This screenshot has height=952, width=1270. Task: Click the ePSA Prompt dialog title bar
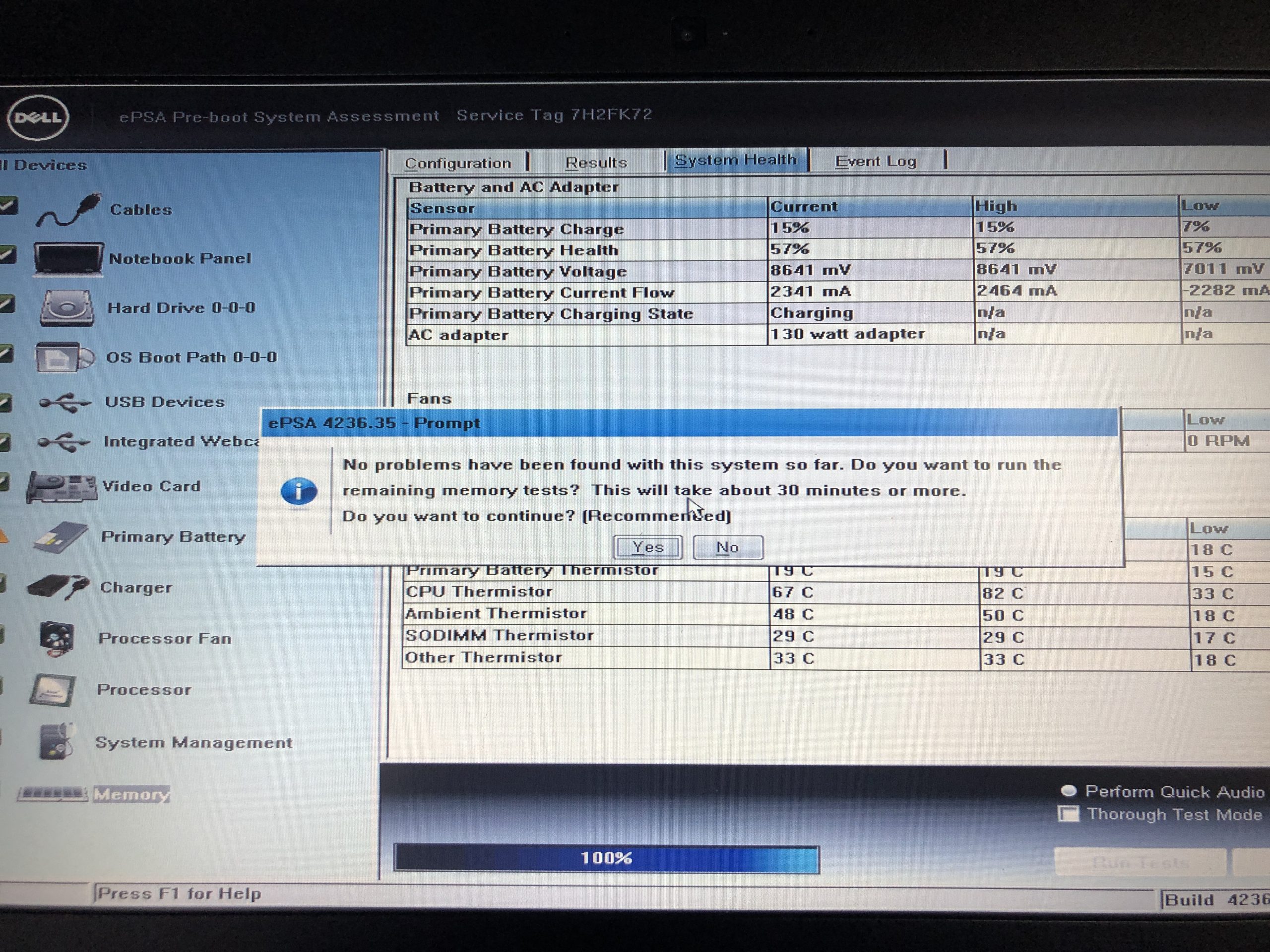689,423
